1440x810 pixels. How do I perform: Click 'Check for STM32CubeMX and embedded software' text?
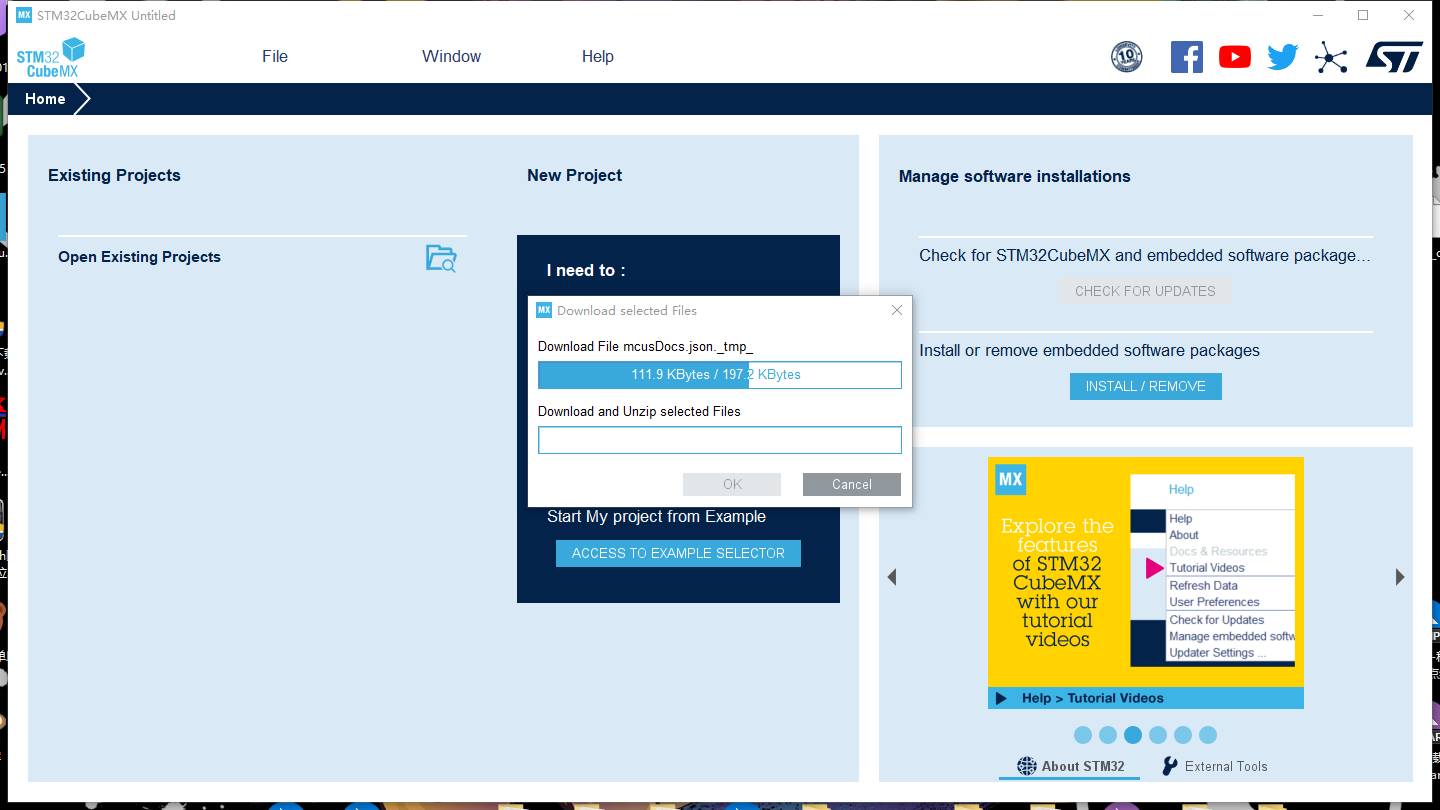1145,255
